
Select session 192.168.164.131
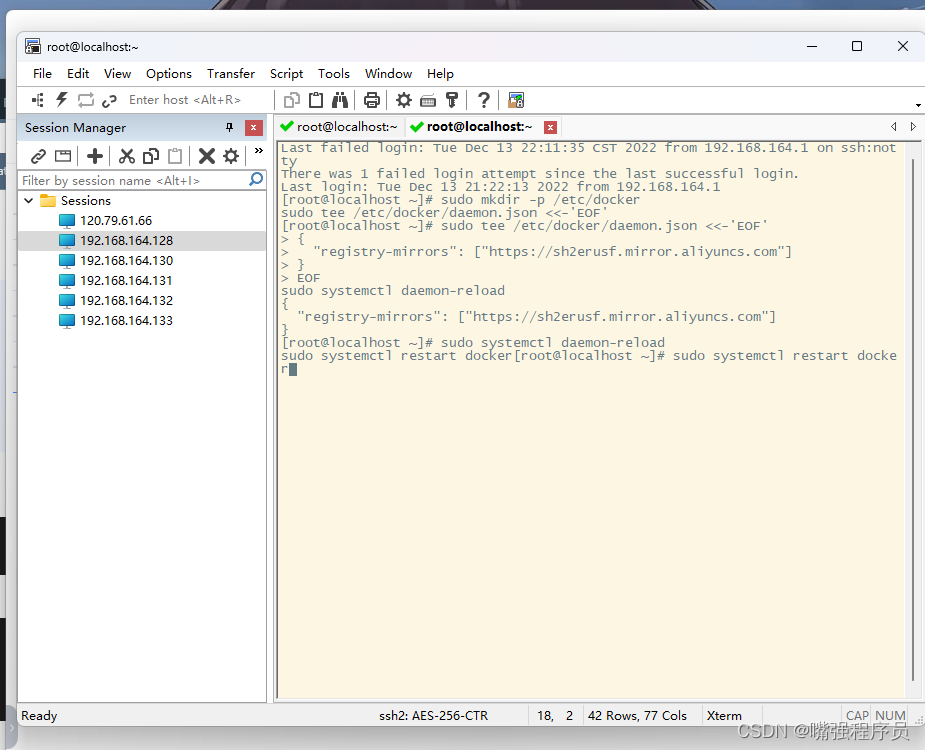[x=126, y=281]
